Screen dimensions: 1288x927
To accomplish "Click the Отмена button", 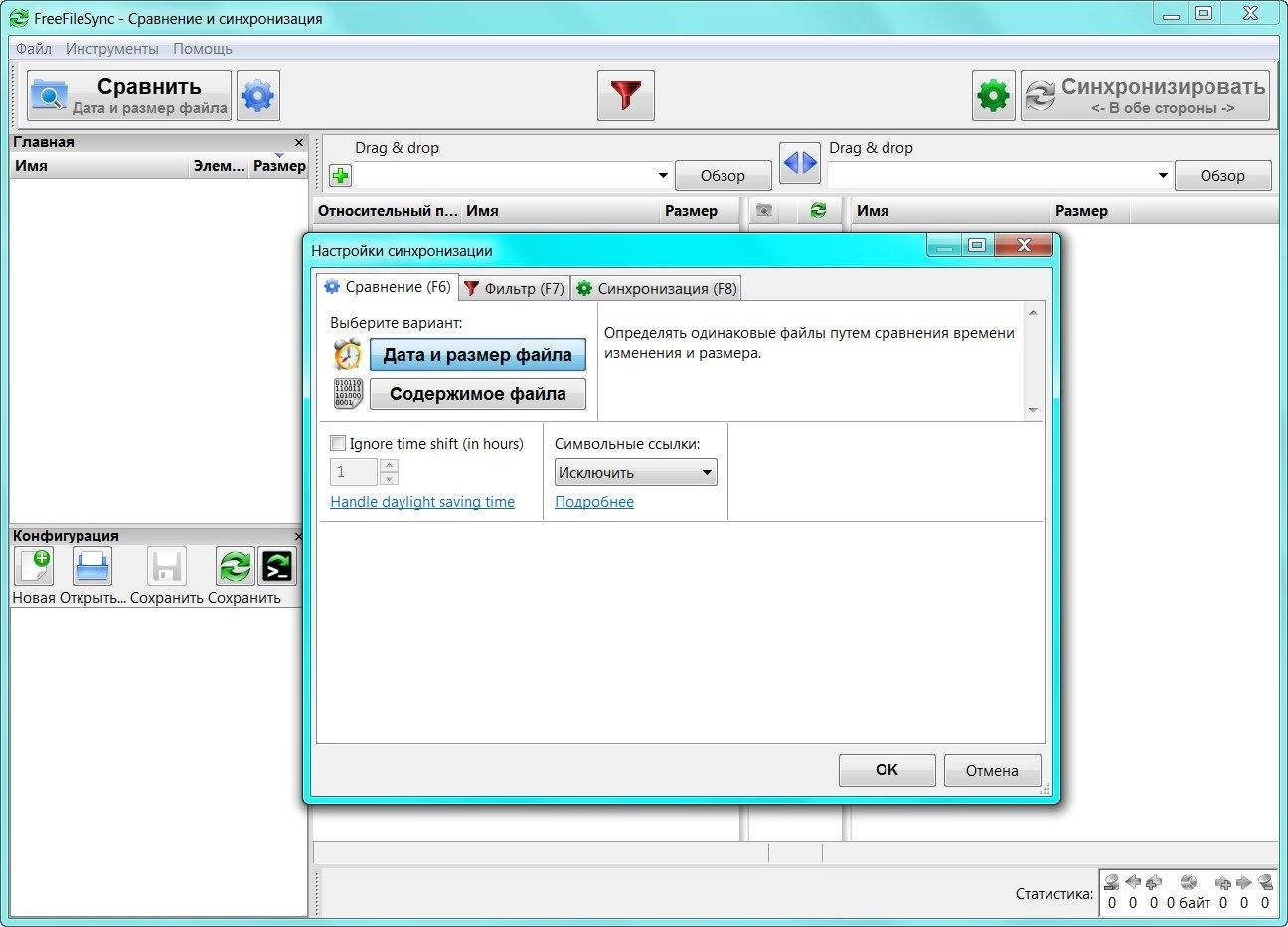I will coord(992,770).
